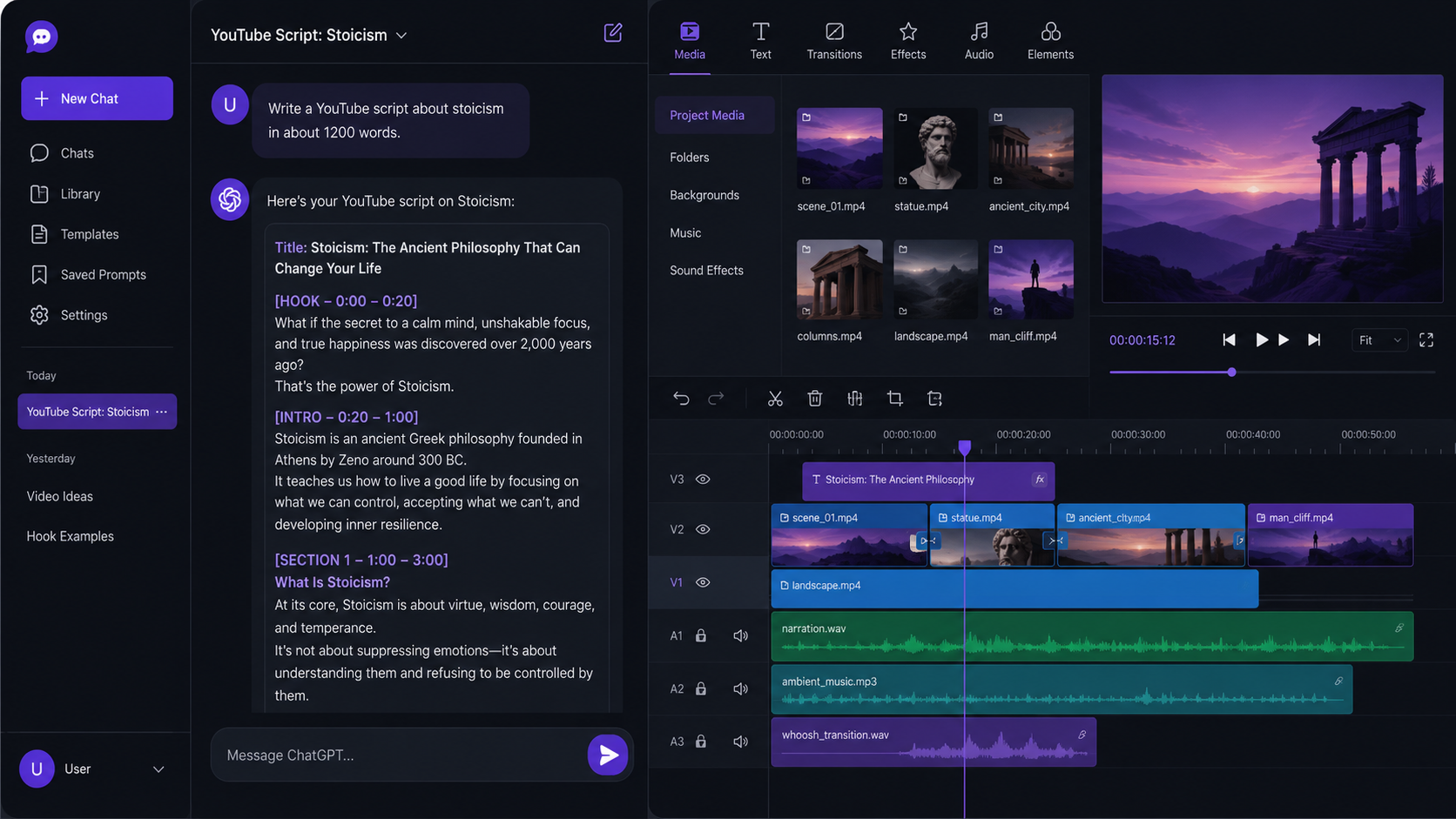This screenshot has width=1456, height=819.
Task: Mute audio track A2
Action: [x=741, y=689]
